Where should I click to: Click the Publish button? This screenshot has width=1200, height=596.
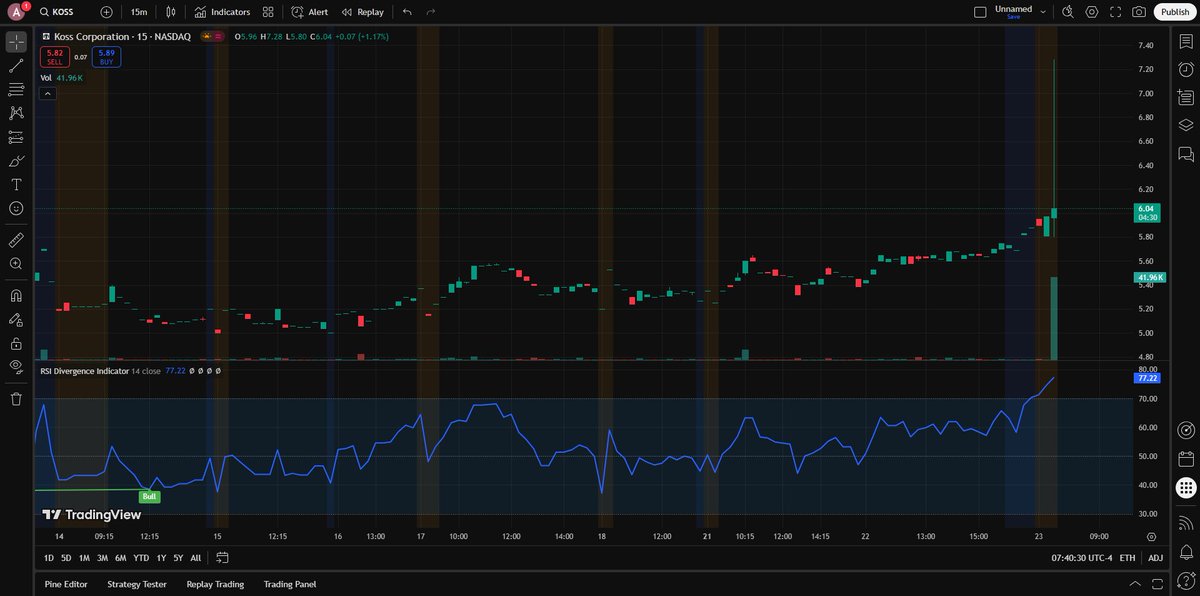[x=1174, y=12]
